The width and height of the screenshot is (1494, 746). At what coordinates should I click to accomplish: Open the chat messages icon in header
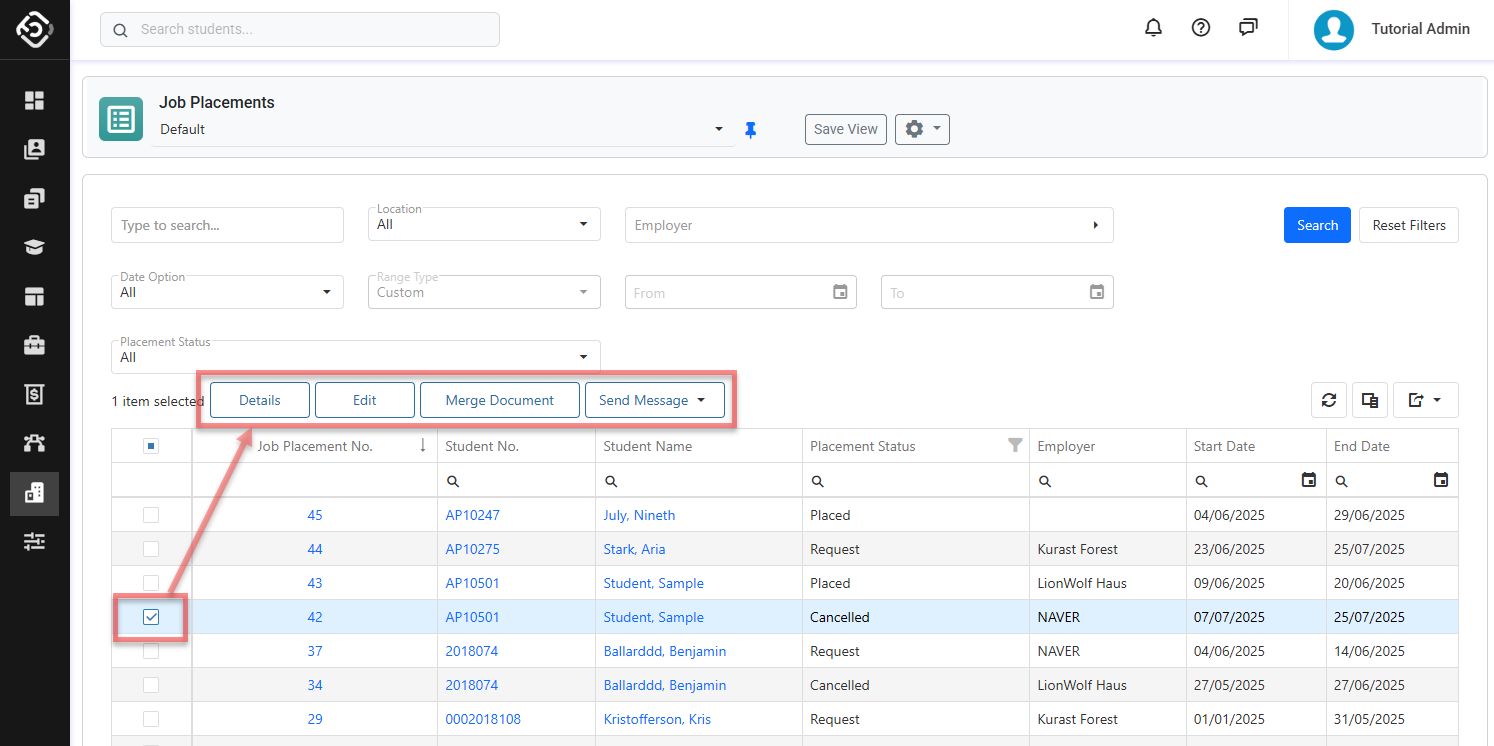click(x=1248, y=28)
